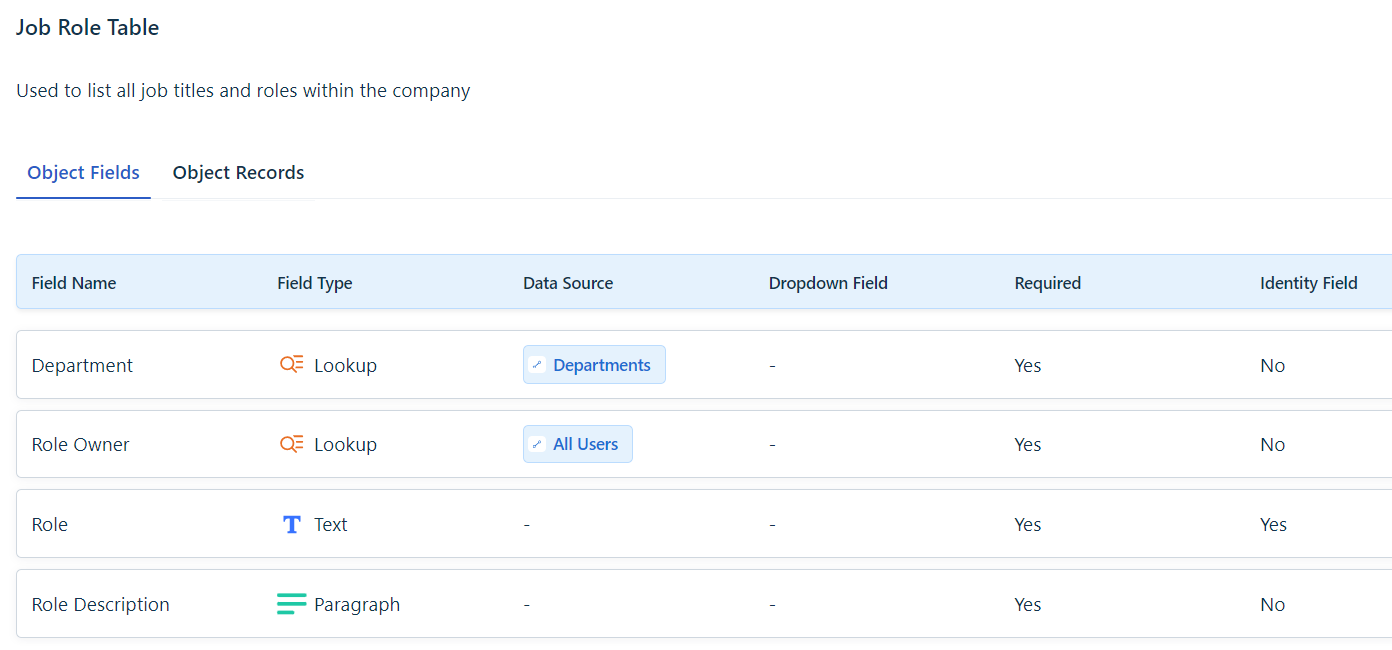Click the Required Yes value for Department

click(x=1028, y=365)
